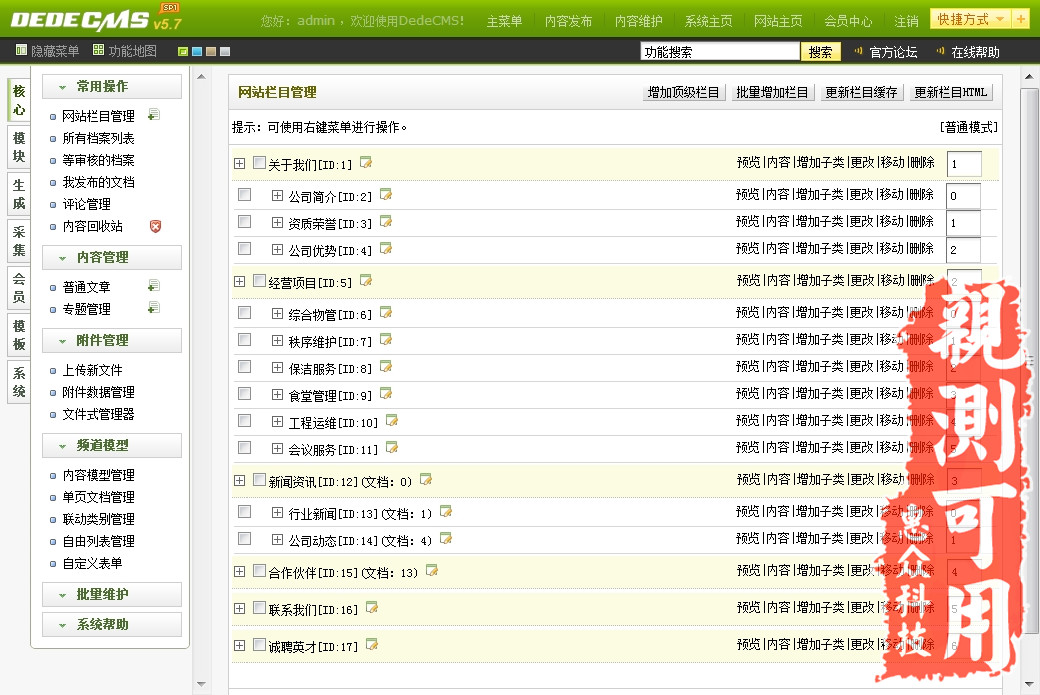Click the 搜索 button
This screenshot has width=1040, height=695.
820,52
